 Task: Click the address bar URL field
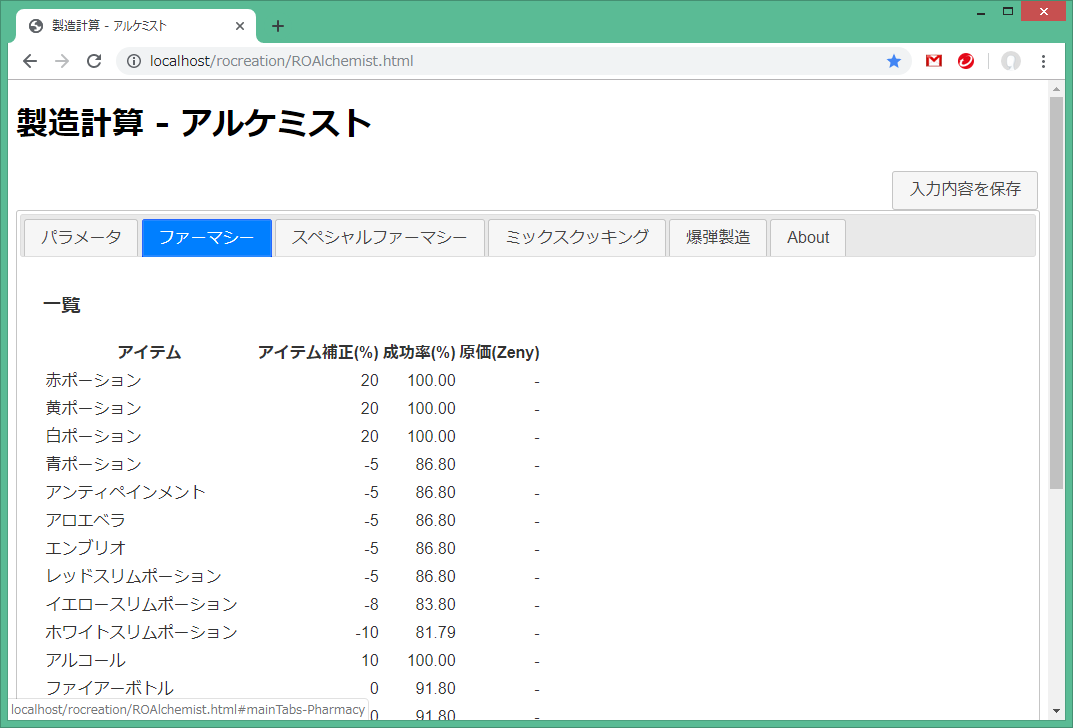500,61
